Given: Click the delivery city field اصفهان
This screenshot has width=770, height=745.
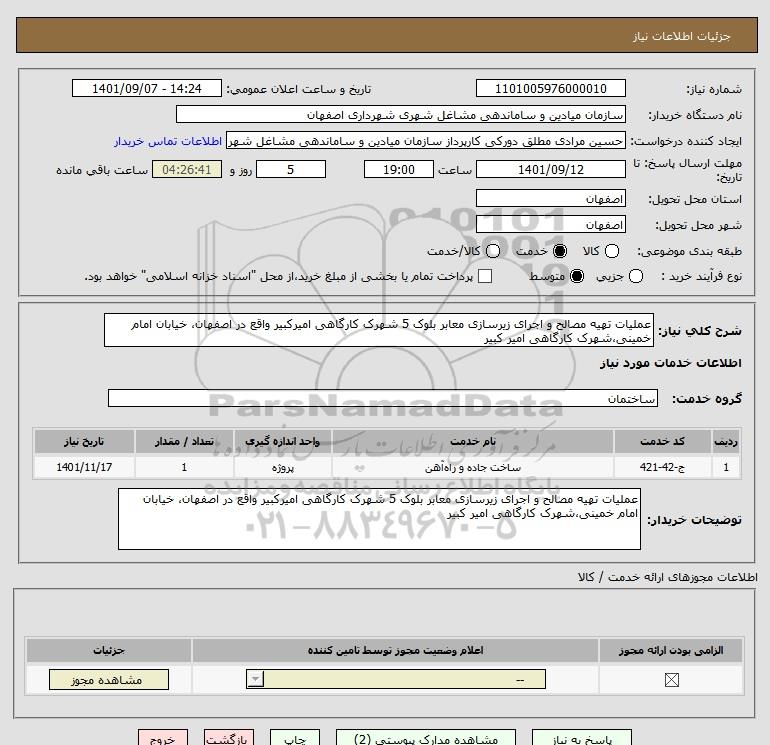Looking at the screenshot, I should 550,224.
